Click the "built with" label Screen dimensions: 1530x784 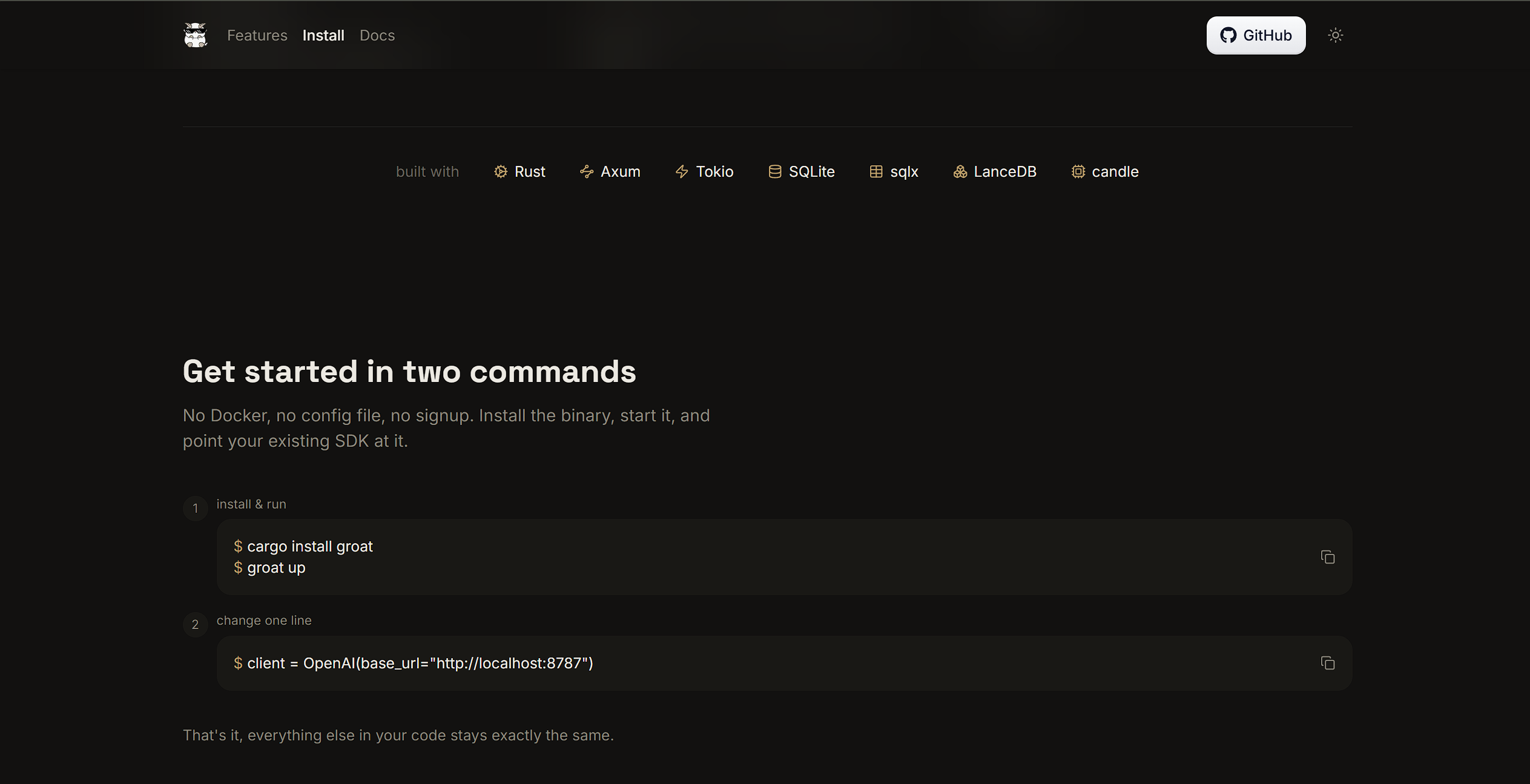point(427,172)
